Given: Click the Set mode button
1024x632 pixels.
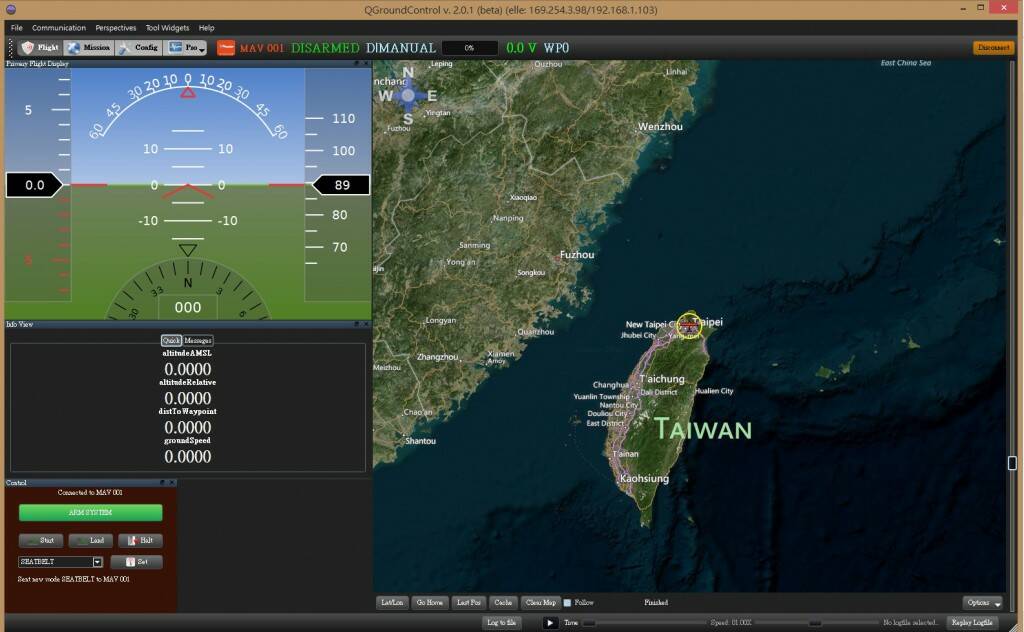Looking at the screenshot, I should (x=136, y=562).
